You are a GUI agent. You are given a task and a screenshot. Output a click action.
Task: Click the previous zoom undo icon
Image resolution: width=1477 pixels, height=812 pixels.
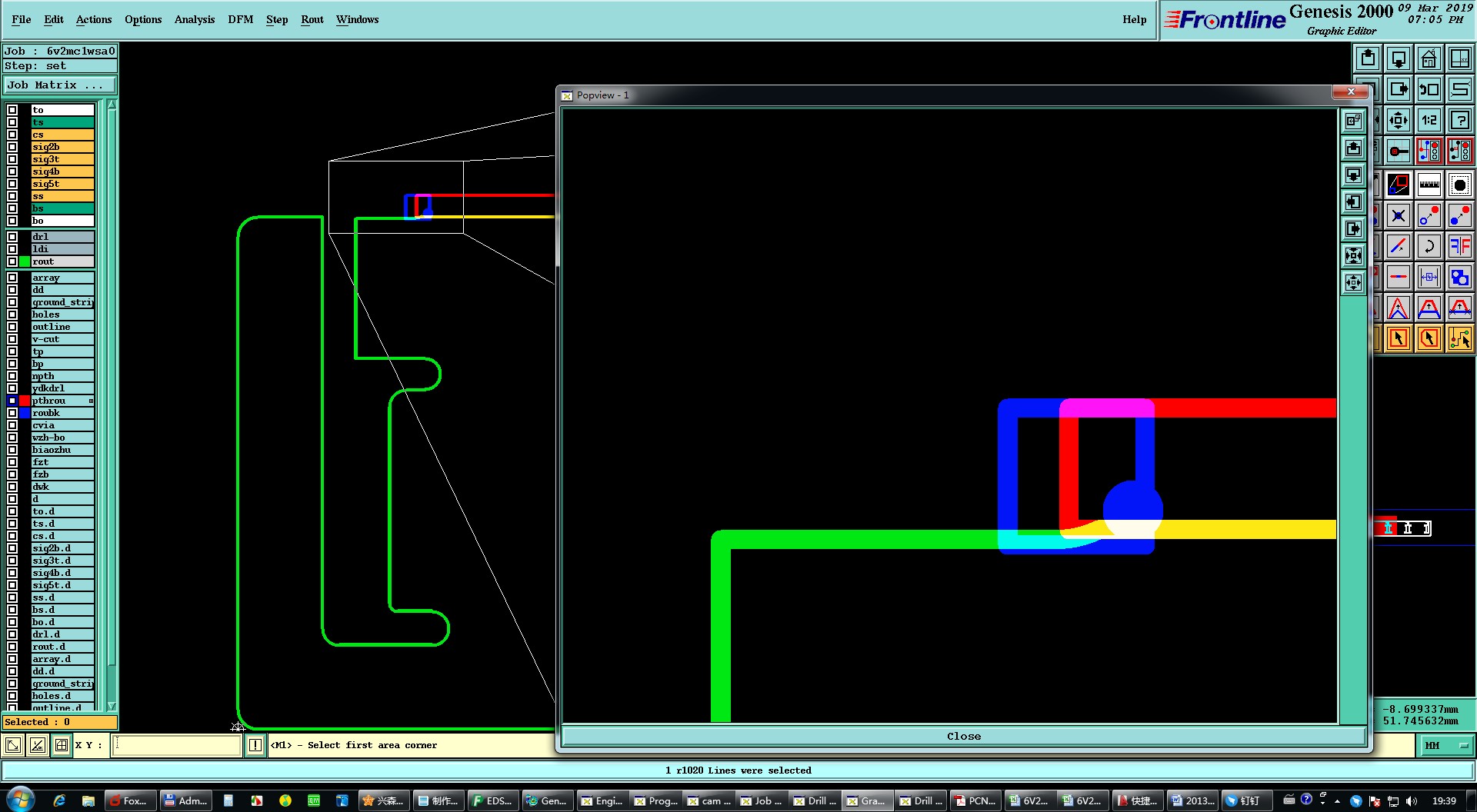pyautogui.click(x=1429, y=89)
